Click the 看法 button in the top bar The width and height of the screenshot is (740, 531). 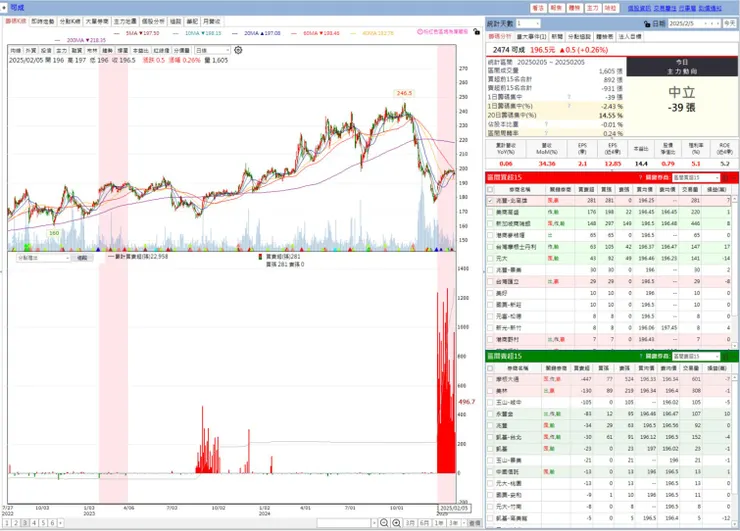[538, 8]
